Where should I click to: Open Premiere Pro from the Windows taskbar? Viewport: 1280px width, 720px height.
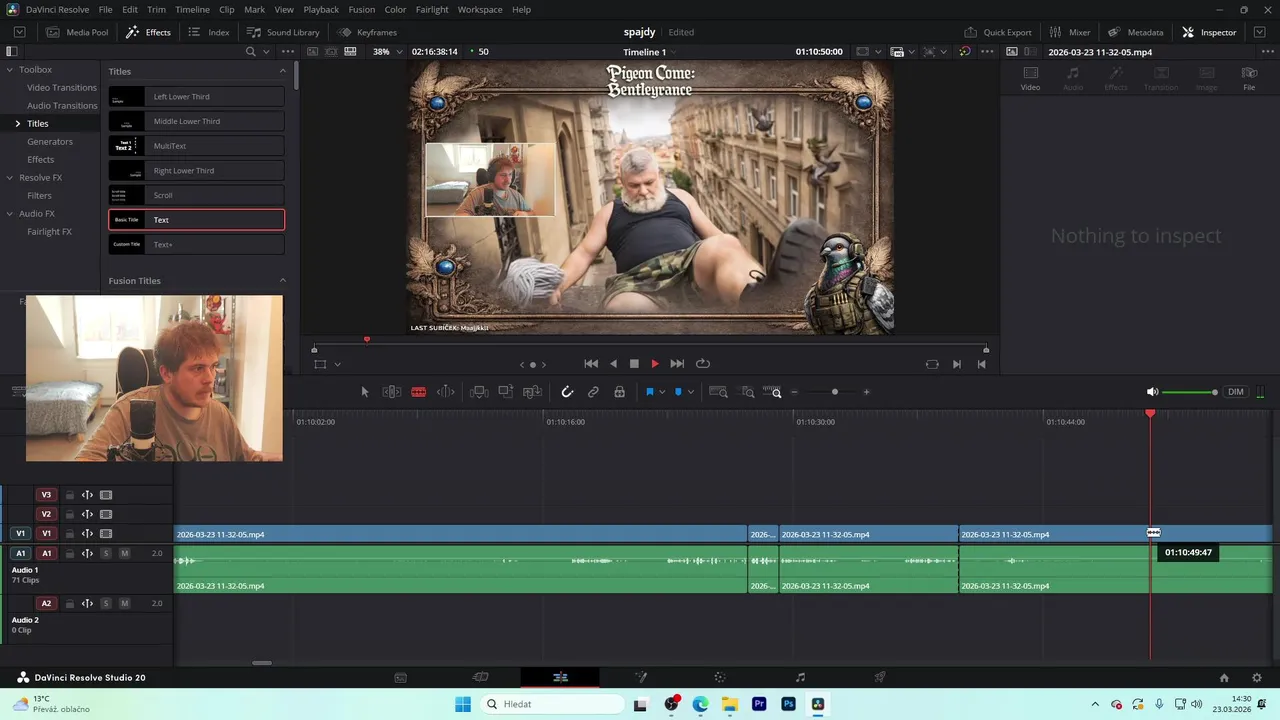tap(759, 704)
